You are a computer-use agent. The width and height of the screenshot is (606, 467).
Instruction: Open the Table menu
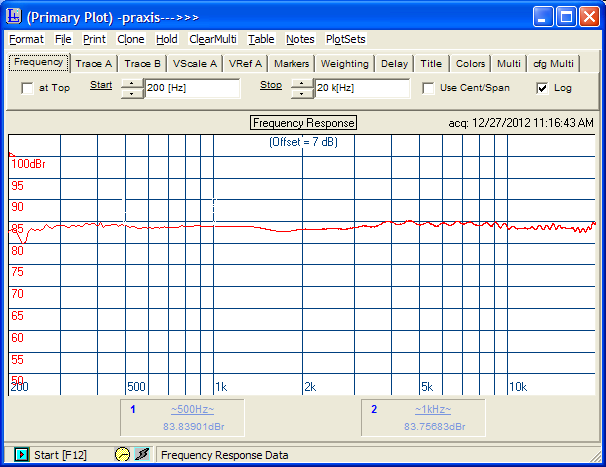261,39
